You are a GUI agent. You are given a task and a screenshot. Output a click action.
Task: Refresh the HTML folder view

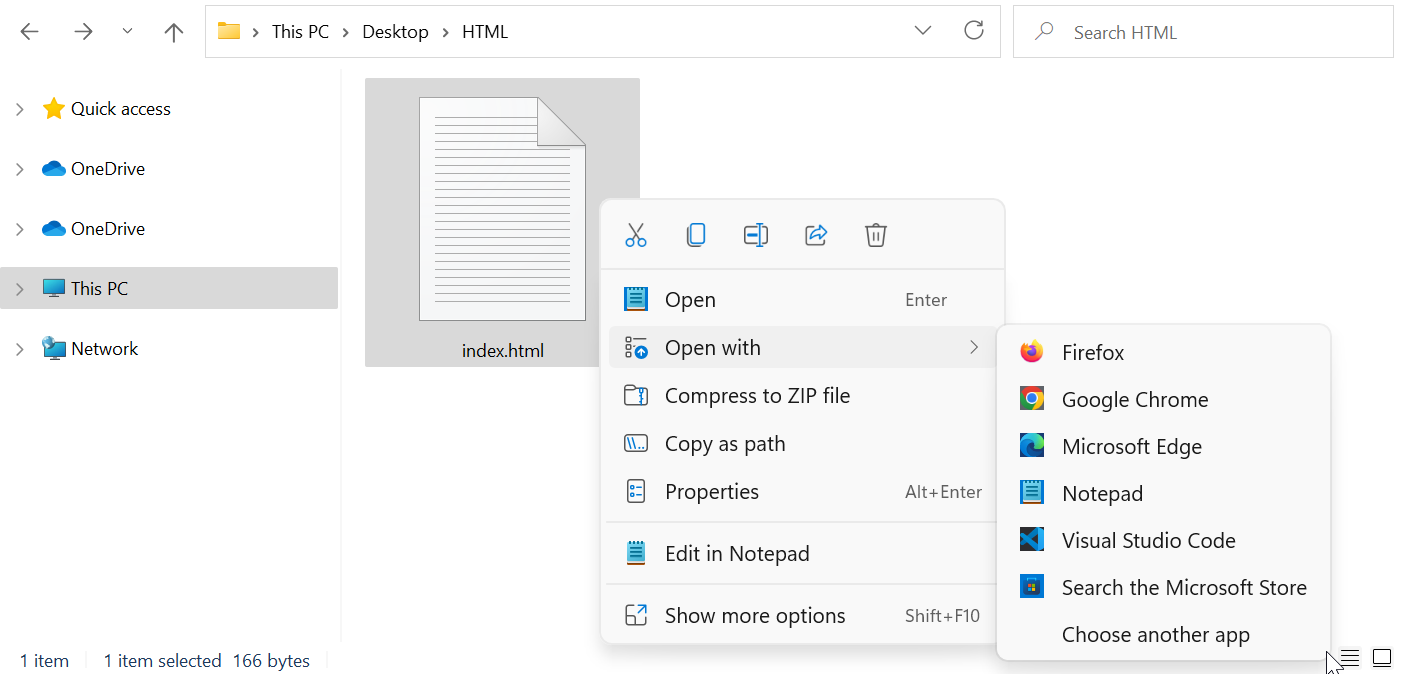pos(974,31)
